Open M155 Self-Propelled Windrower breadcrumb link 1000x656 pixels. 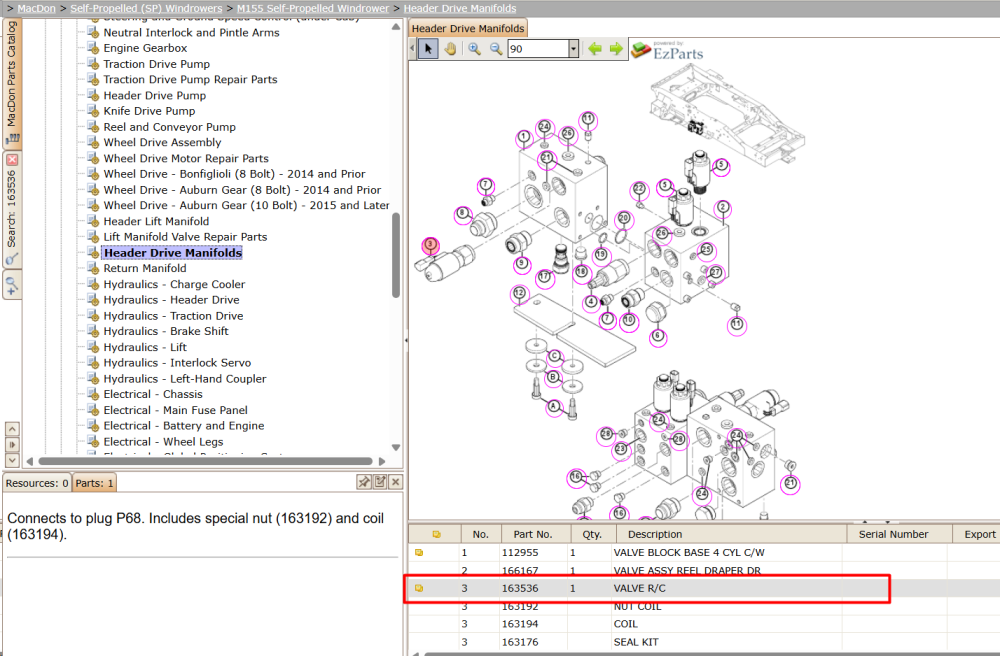[x=312, y=8]
